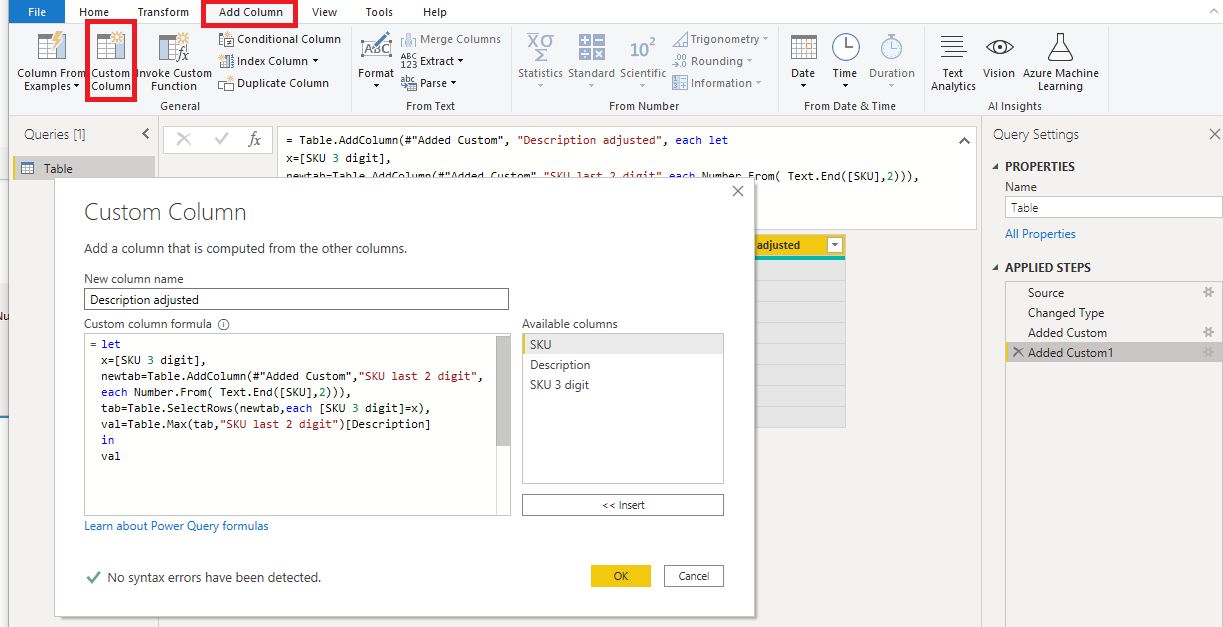The height and width of the screenshot is (627, 1223).
Task: Open Azure Machine Learning
Action: [x=1060, y=61]
